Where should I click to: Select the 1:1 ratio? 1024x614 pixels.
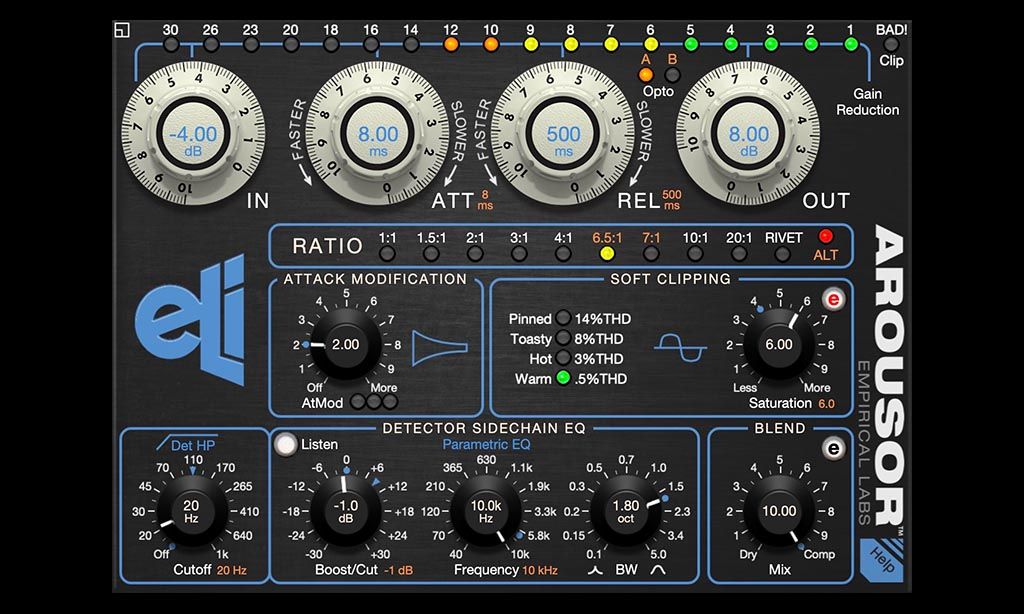(x=387, y=253)
